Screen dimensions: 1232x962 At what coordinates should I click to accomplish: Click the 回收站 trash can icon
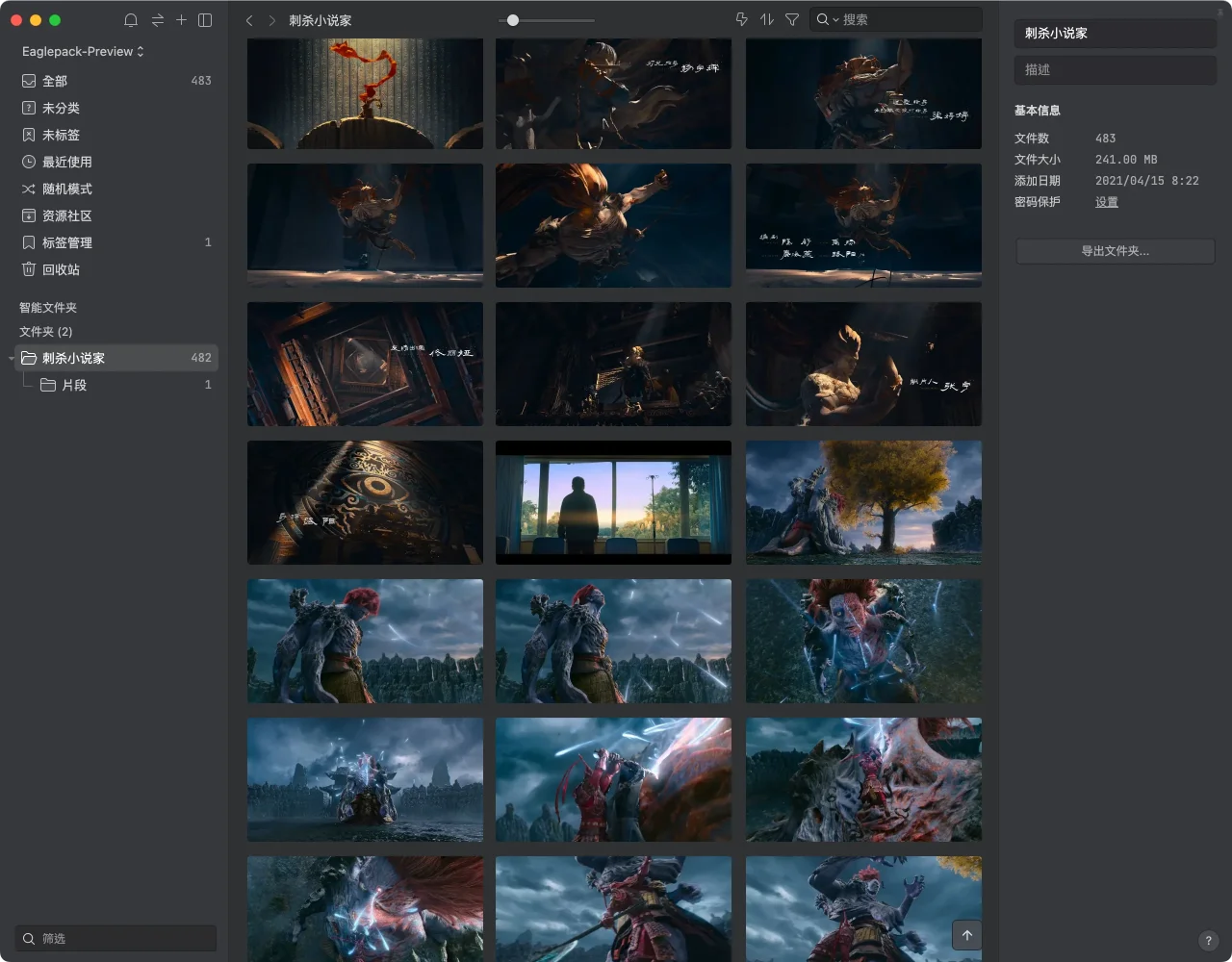29,269
